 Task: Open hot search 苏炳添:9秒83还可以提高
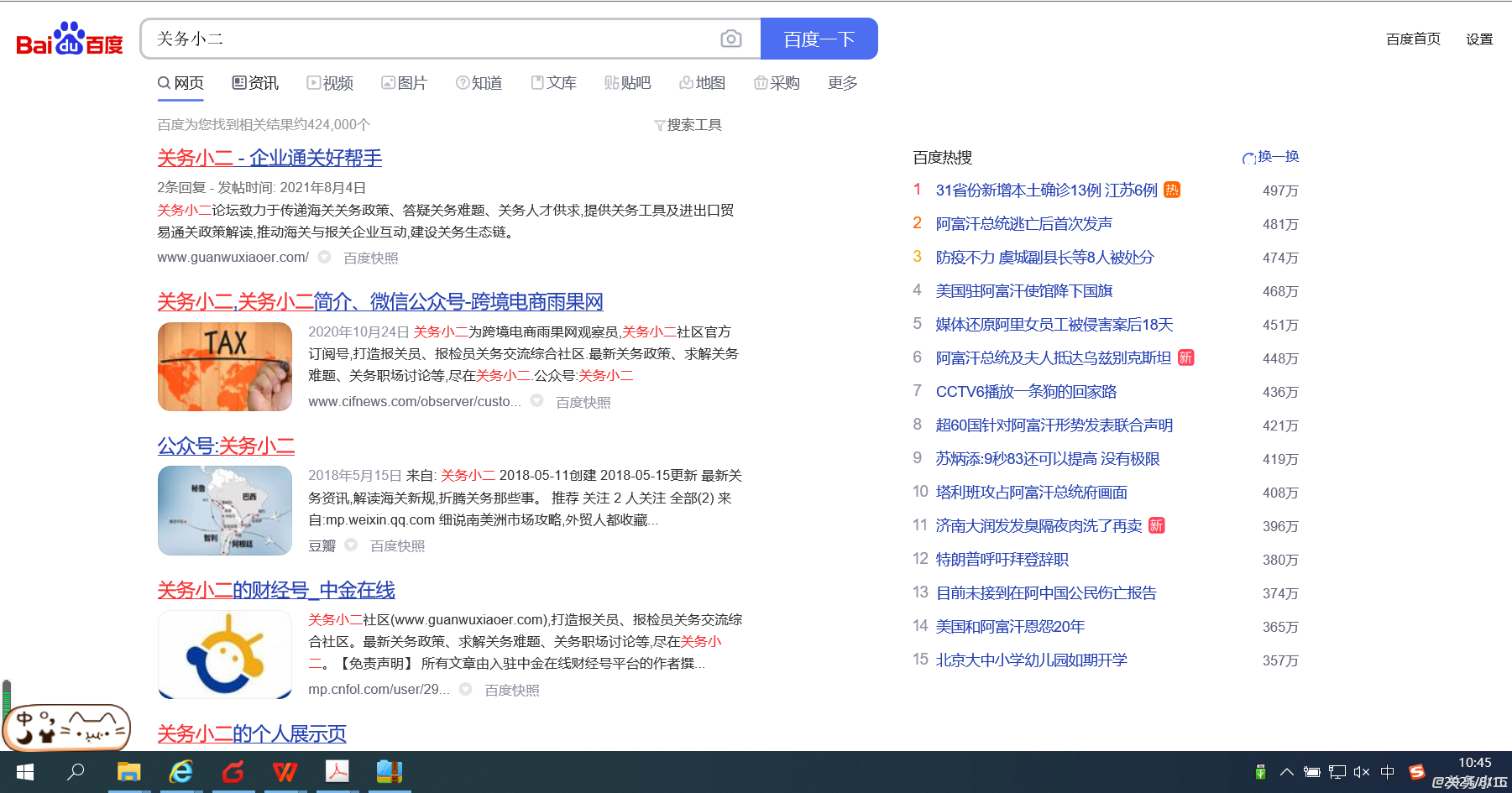click(x=1047, y=459)
